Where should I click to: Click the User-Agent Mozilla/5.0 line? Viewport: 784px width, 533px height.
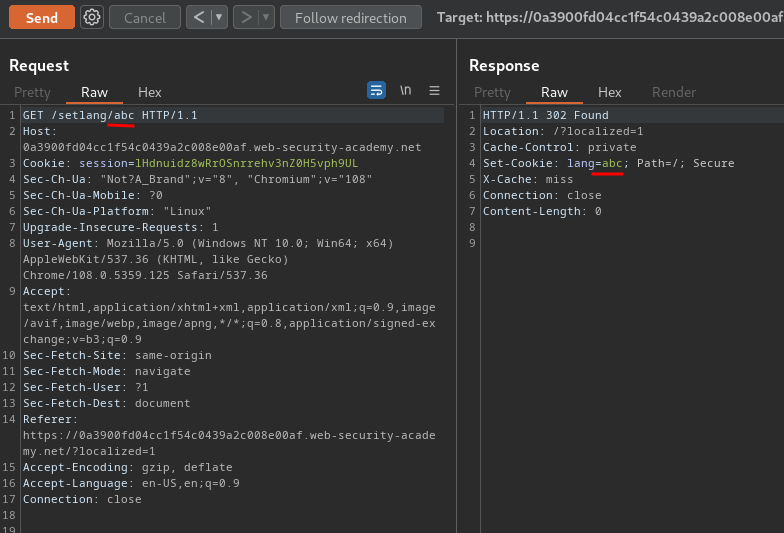(208, 244)
